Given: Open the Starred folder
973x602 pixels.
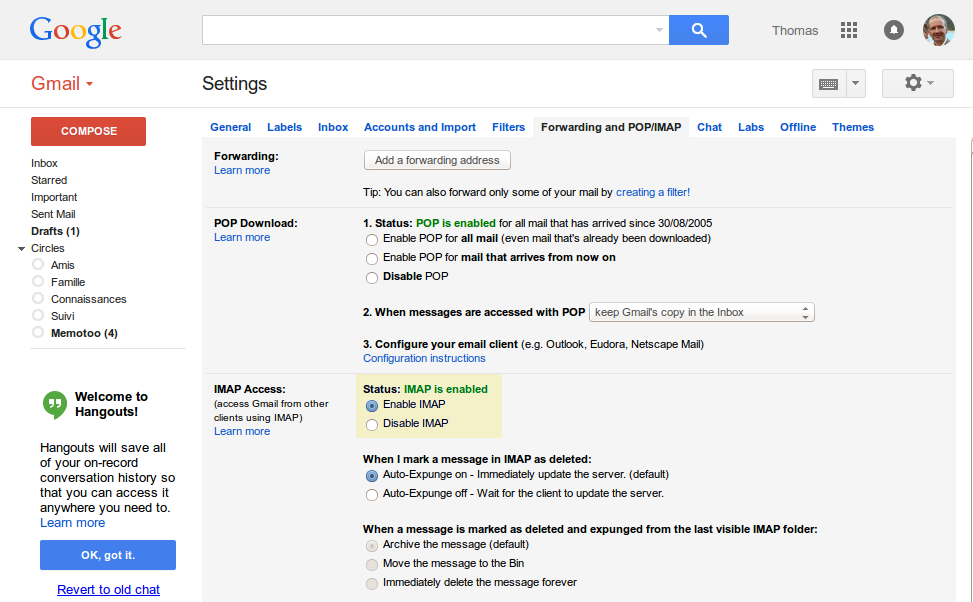Looking at the screenshot, I should [x=49, y=180].
